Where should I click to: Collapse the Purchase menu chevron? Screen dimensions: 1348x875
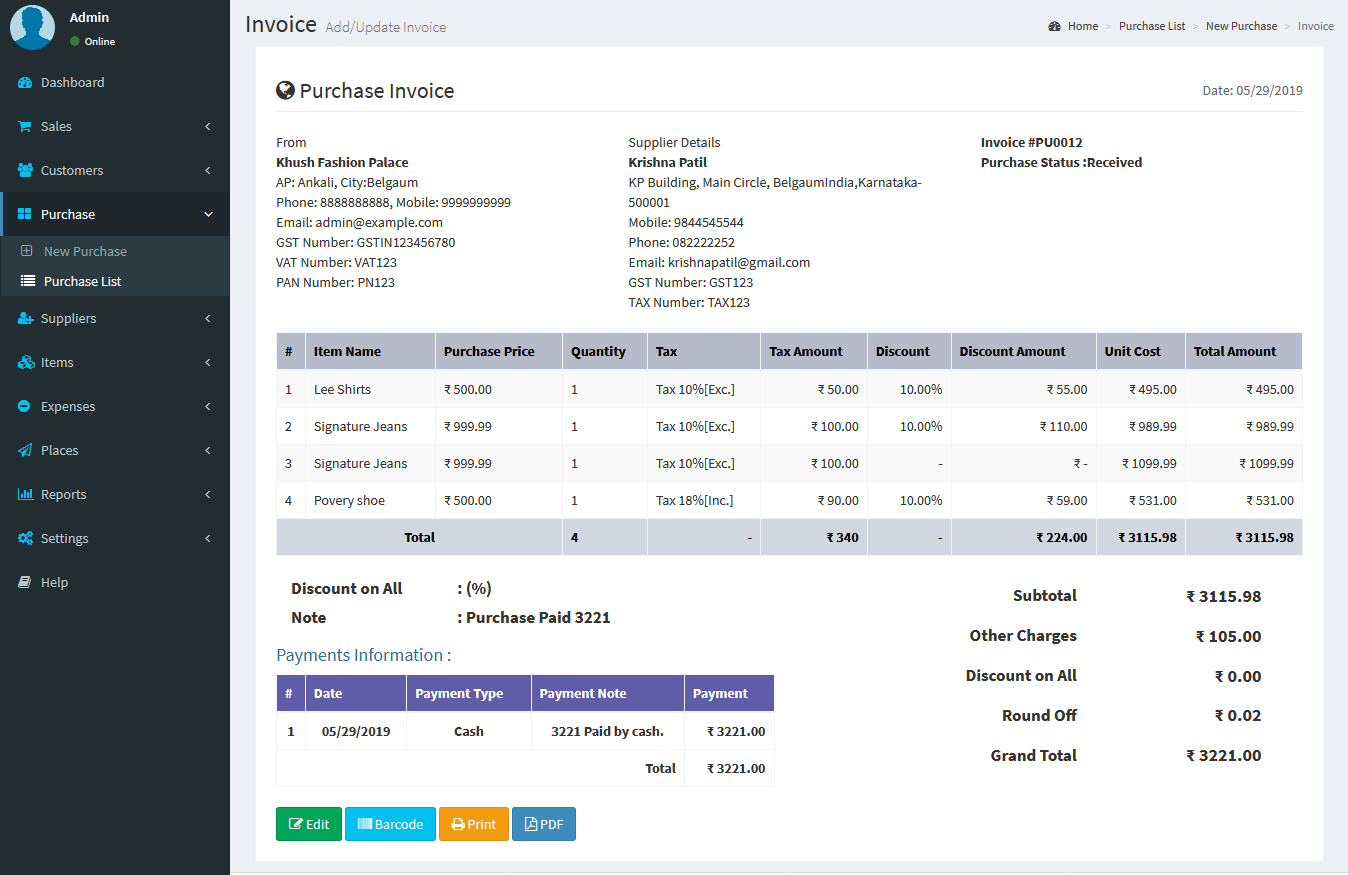[208, 215]
